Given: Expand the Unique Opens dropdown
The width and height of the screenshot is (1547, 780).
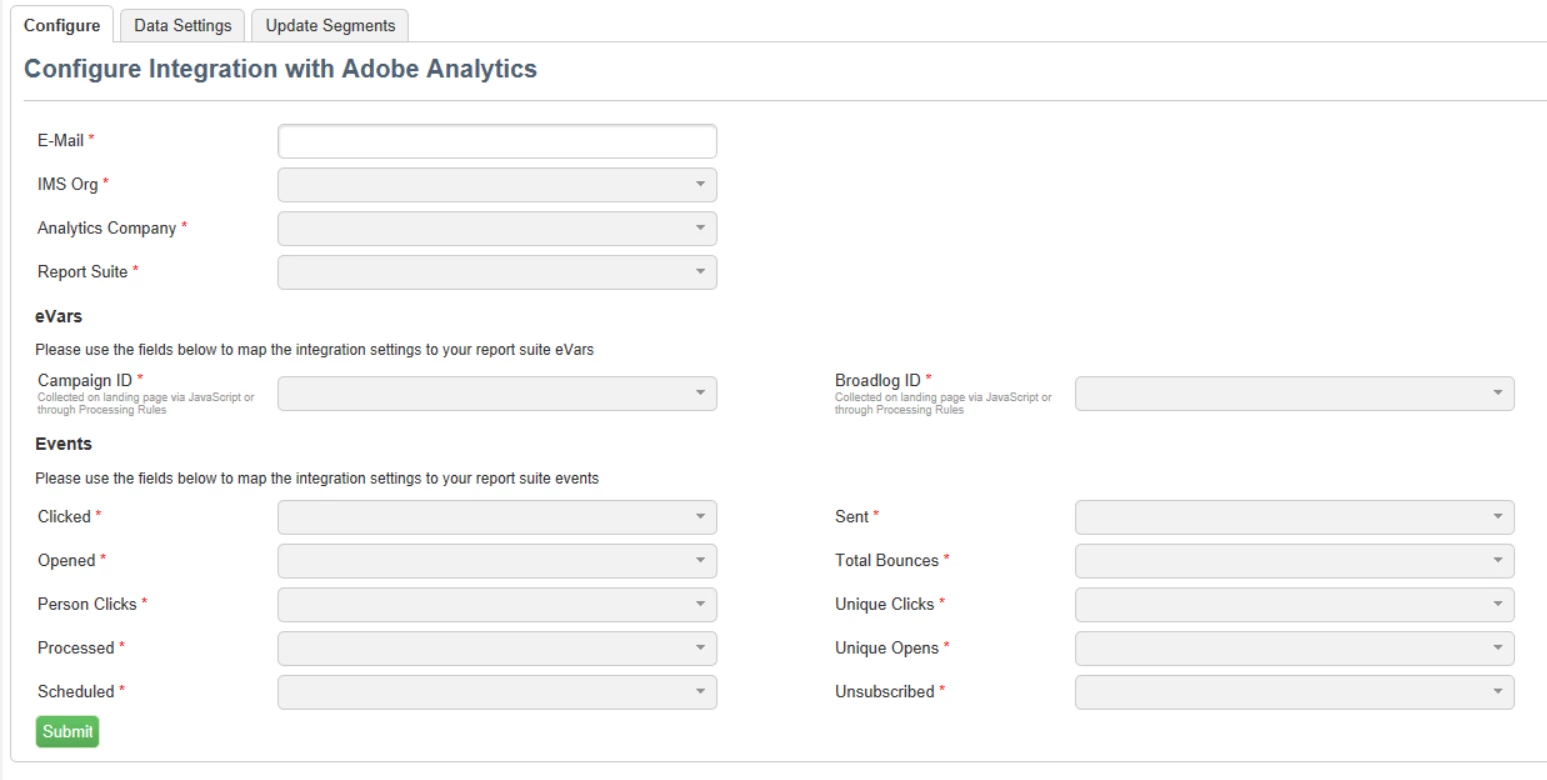Looking at the screenshot, I should (1294, 648).
